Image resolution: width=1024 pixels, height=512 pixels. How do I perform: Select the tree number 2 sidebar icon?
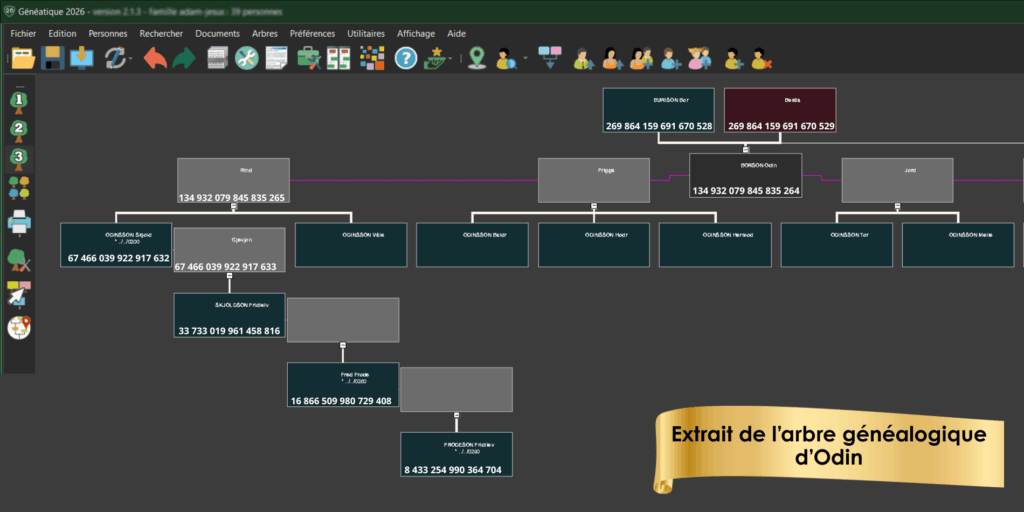pyautogui.click(x=19, y=129)
